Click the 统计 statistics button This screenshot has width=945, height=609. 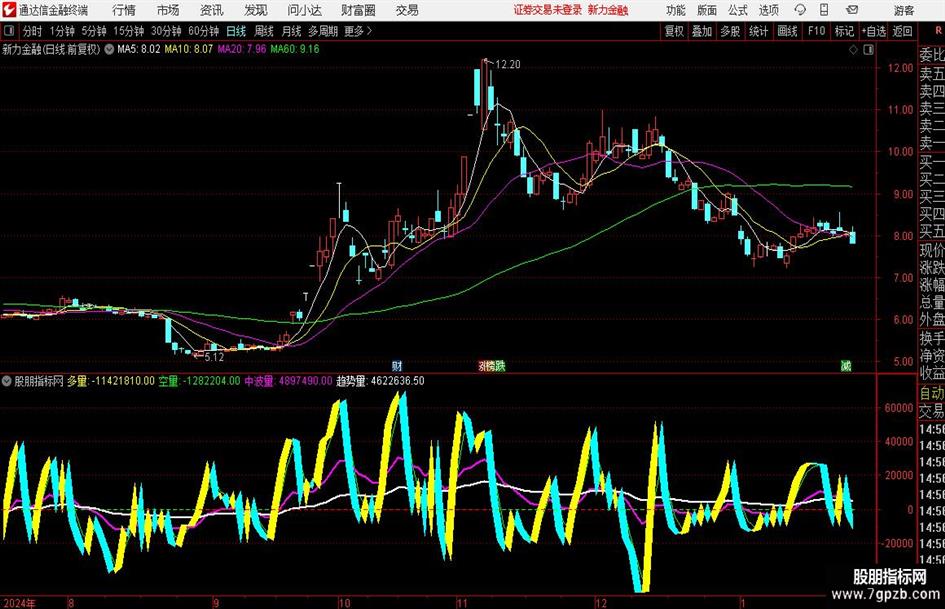click(758, 31)
